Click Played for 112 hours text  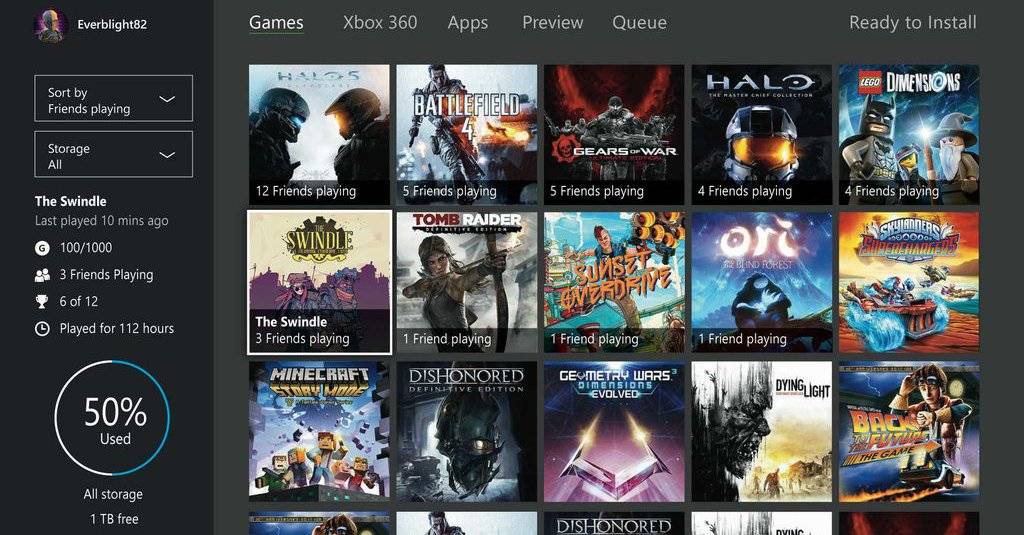point(116,329)
